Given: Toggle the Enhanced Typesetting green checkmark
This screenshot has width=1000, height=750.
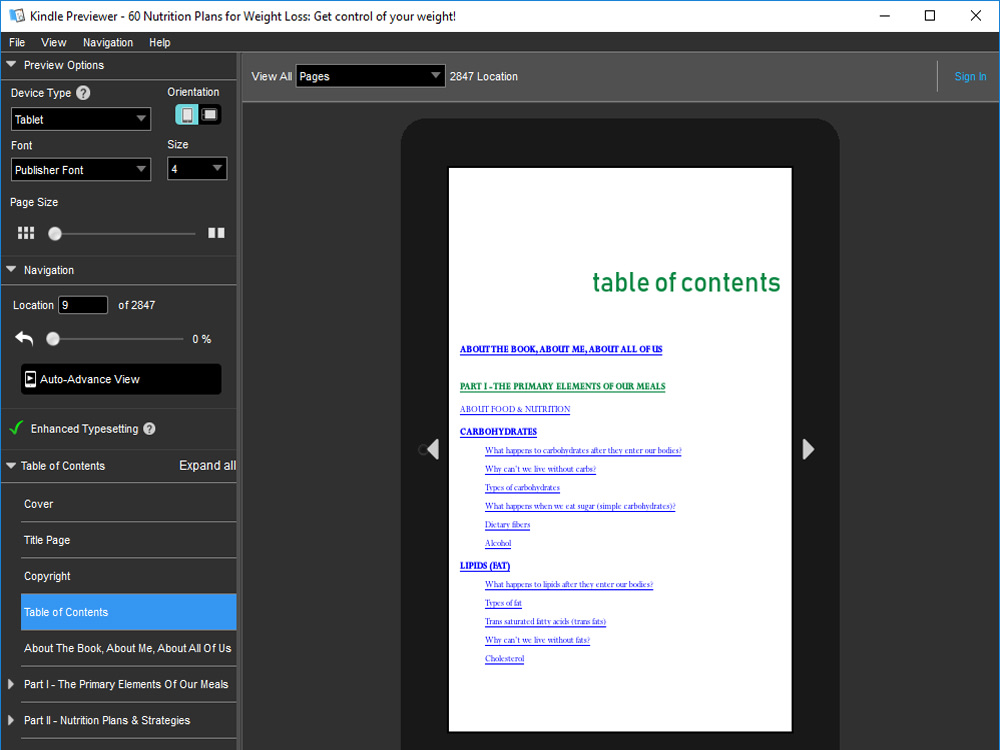Looking at the screenshot, I should 17,428.
